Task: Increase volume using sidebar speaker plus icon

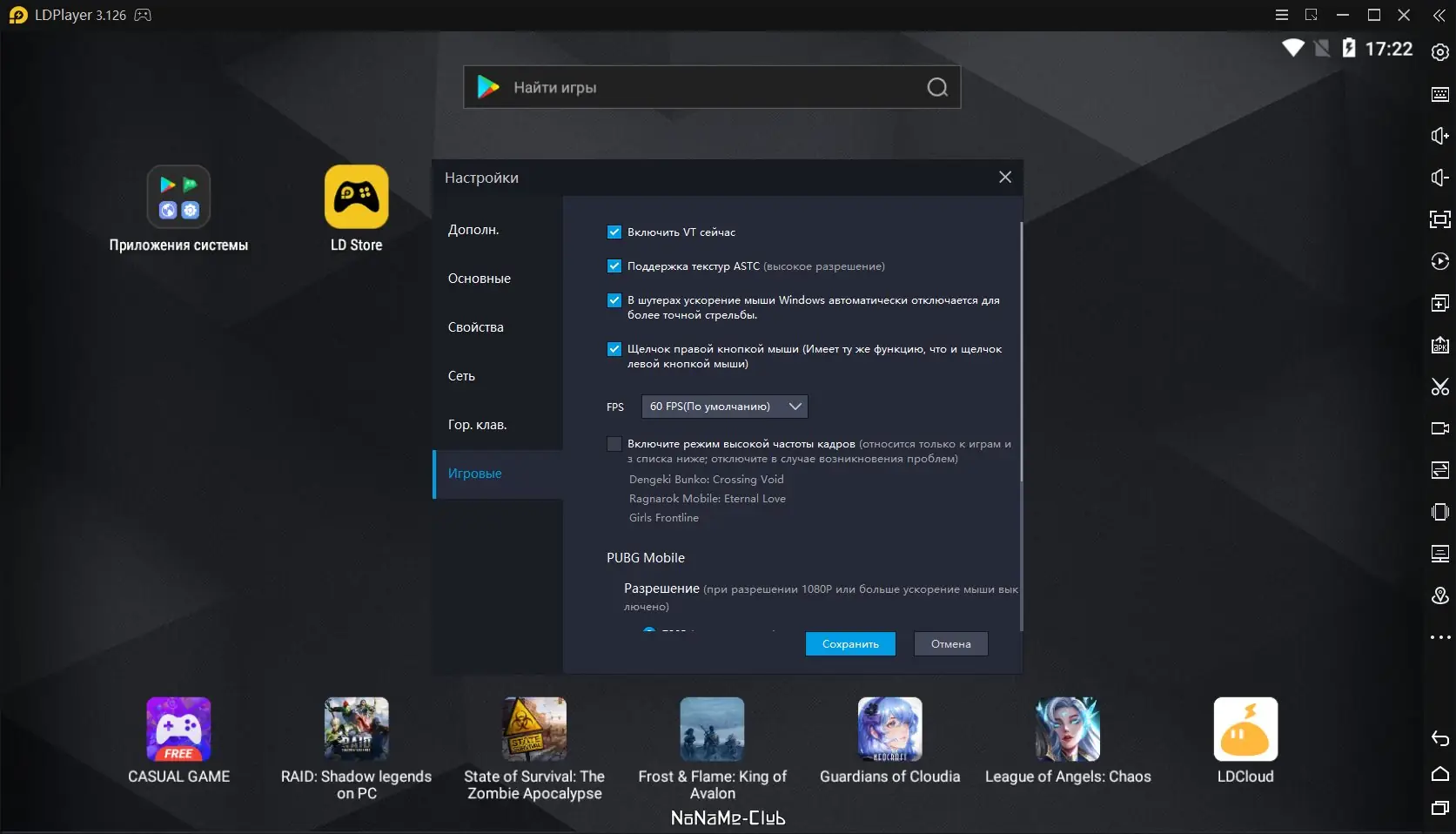Action: click(1440, 136)
